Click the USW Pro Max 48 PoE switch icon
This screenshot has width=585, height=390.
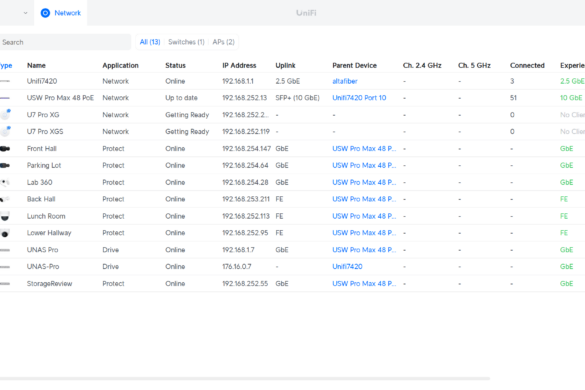5,98
